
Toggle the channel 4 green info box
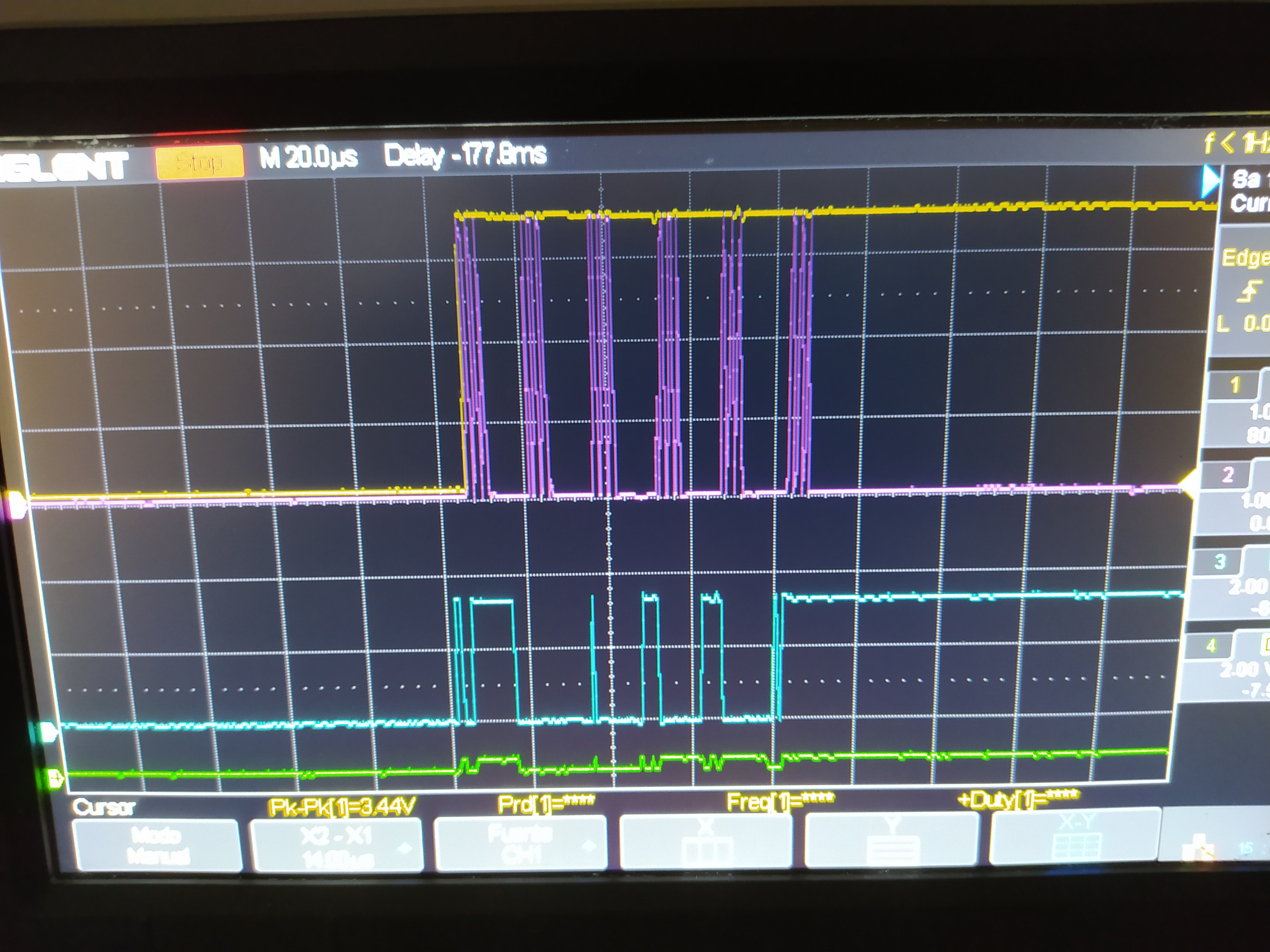point(1212,646)
